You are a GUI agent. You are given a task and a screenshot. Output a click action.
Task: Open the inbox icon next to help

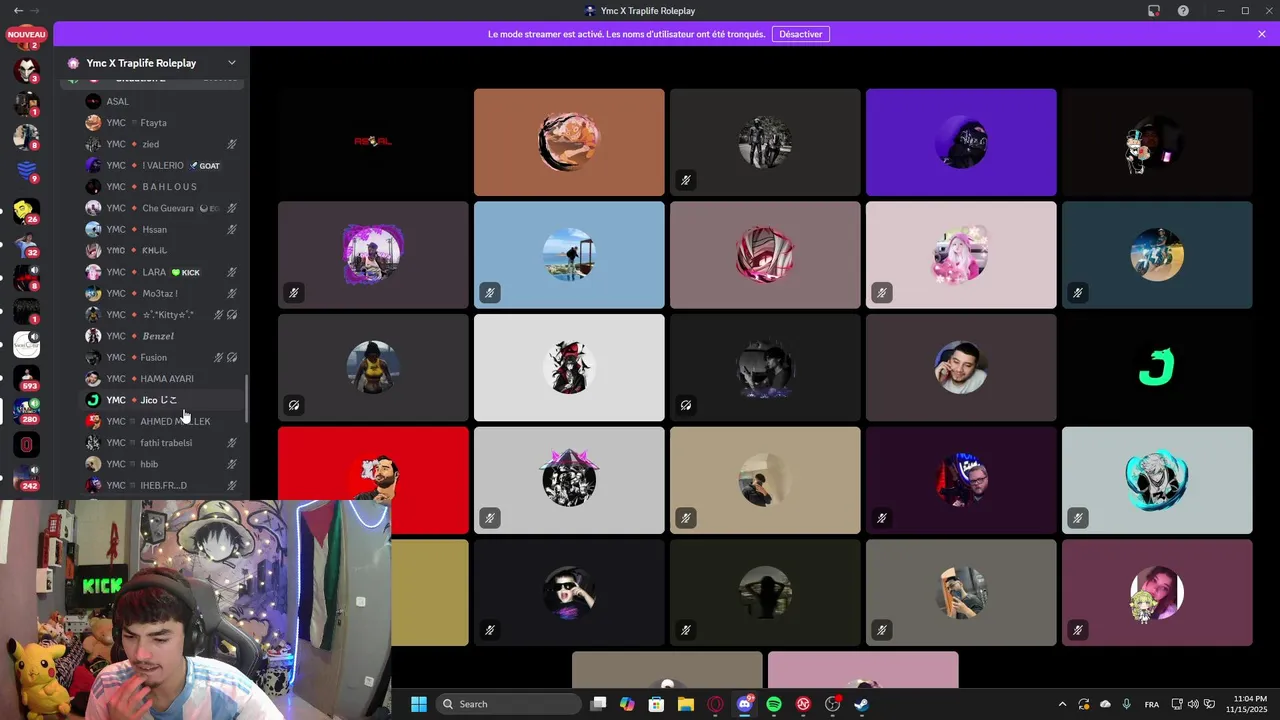click(1153, 10)
